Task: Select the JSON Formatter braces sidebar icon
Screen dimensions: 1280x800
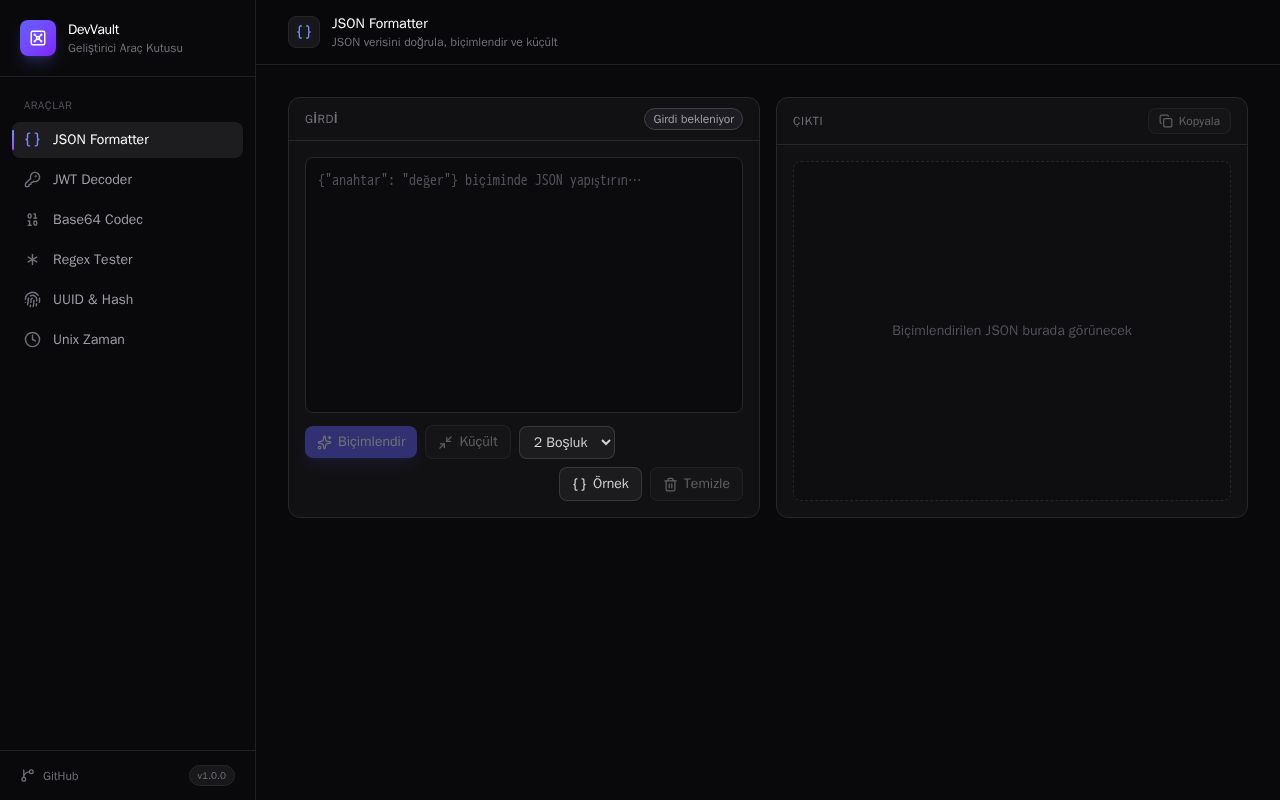Action: 32,140
